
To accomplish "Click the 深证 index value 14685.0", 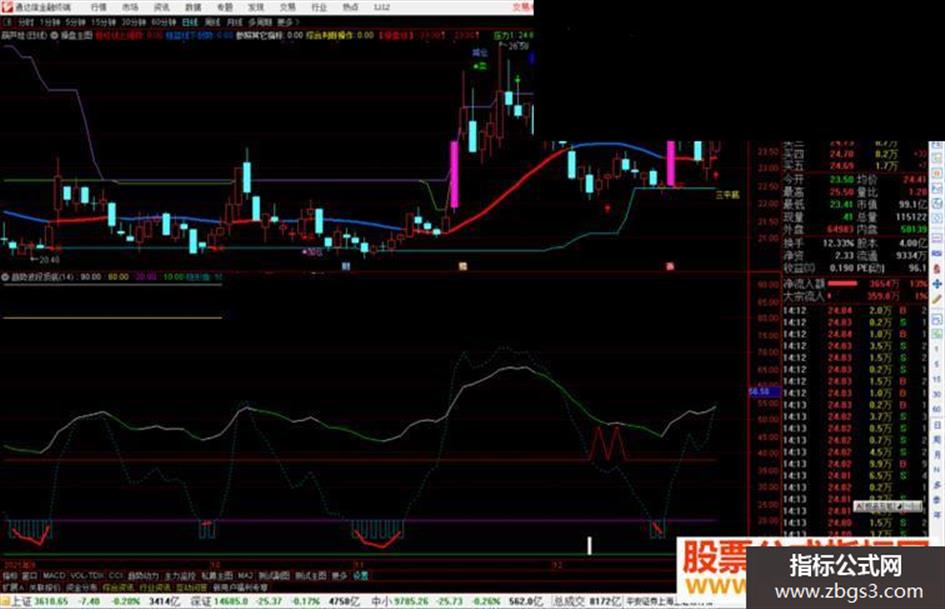I will tap(231, 601).
